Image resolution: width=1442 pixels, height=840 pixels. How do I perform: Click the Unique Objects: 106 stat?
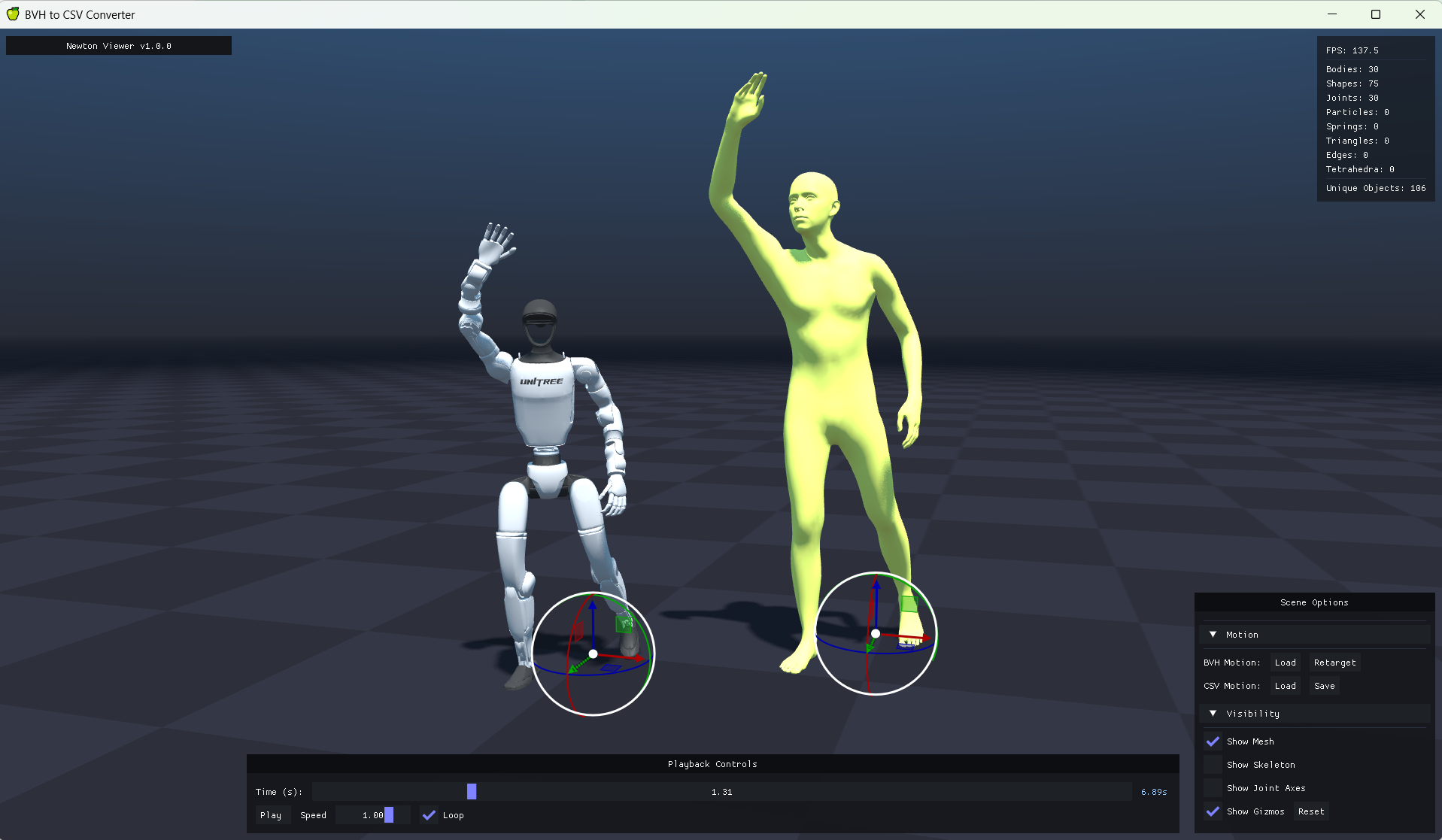click(x=1376, y=188)
